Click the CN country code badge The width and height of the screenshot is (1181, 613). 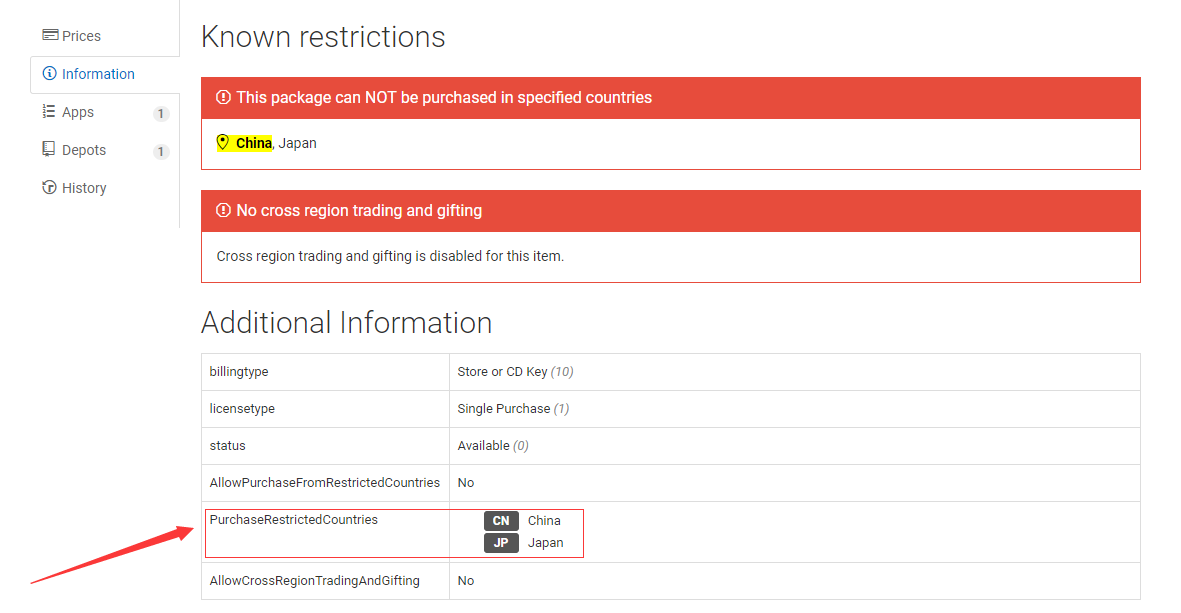(501, 521)
